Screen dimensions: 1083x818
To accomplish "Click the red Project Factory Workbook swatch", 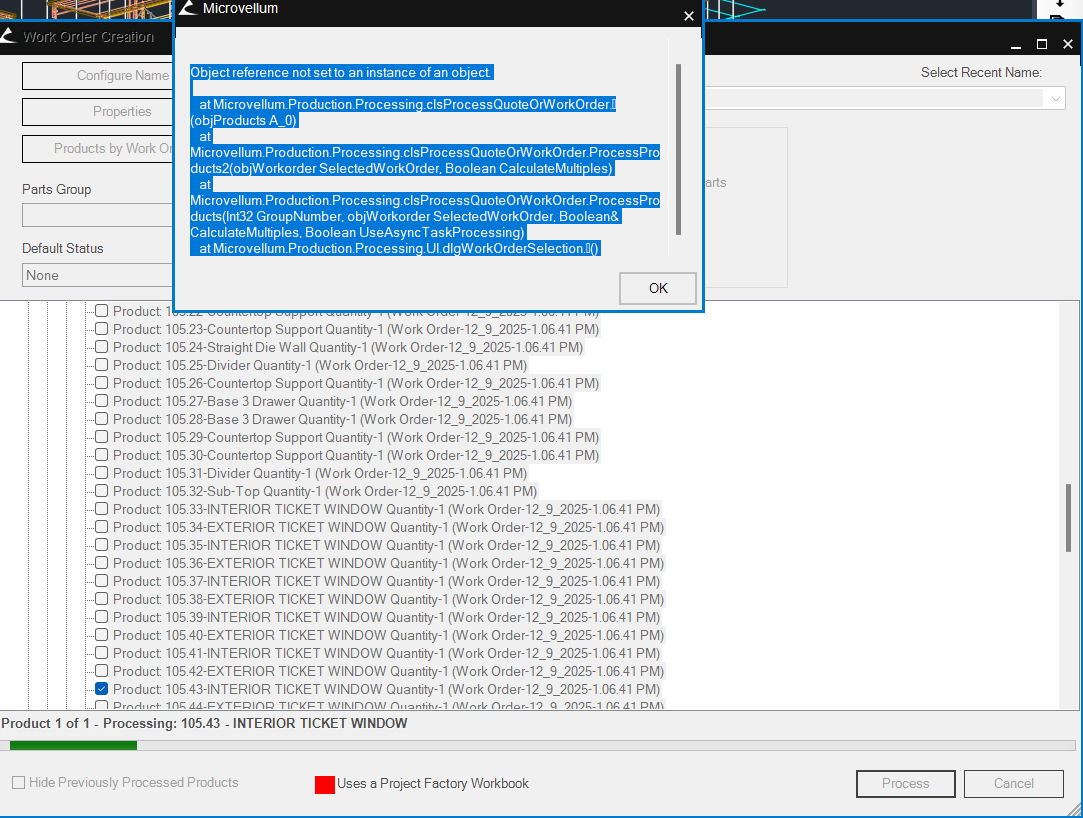I will click(x=325, y=784).
